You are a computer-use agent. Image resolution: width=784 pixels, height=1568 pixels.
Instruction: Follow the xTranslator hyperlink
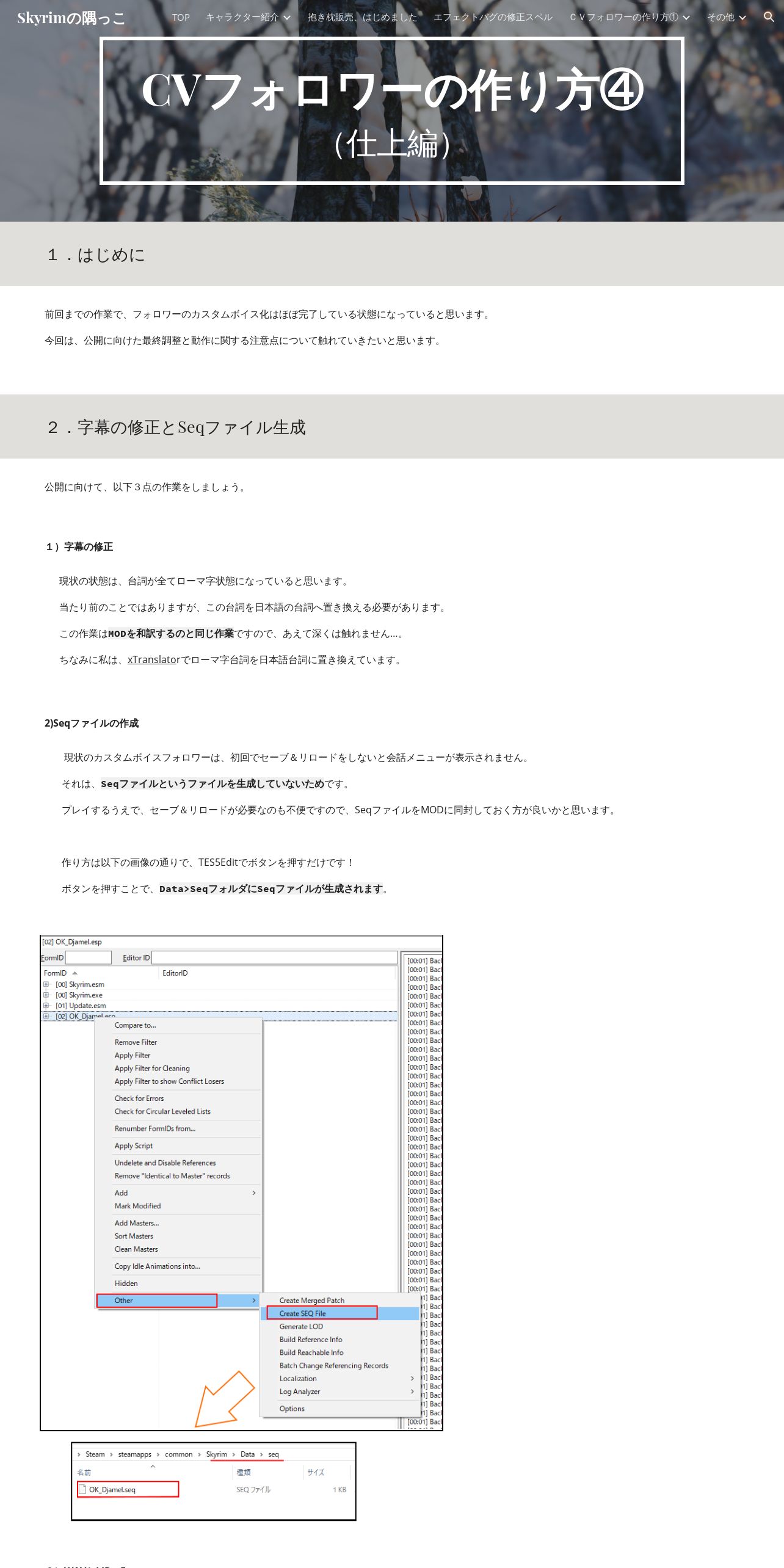coord(153,659)
